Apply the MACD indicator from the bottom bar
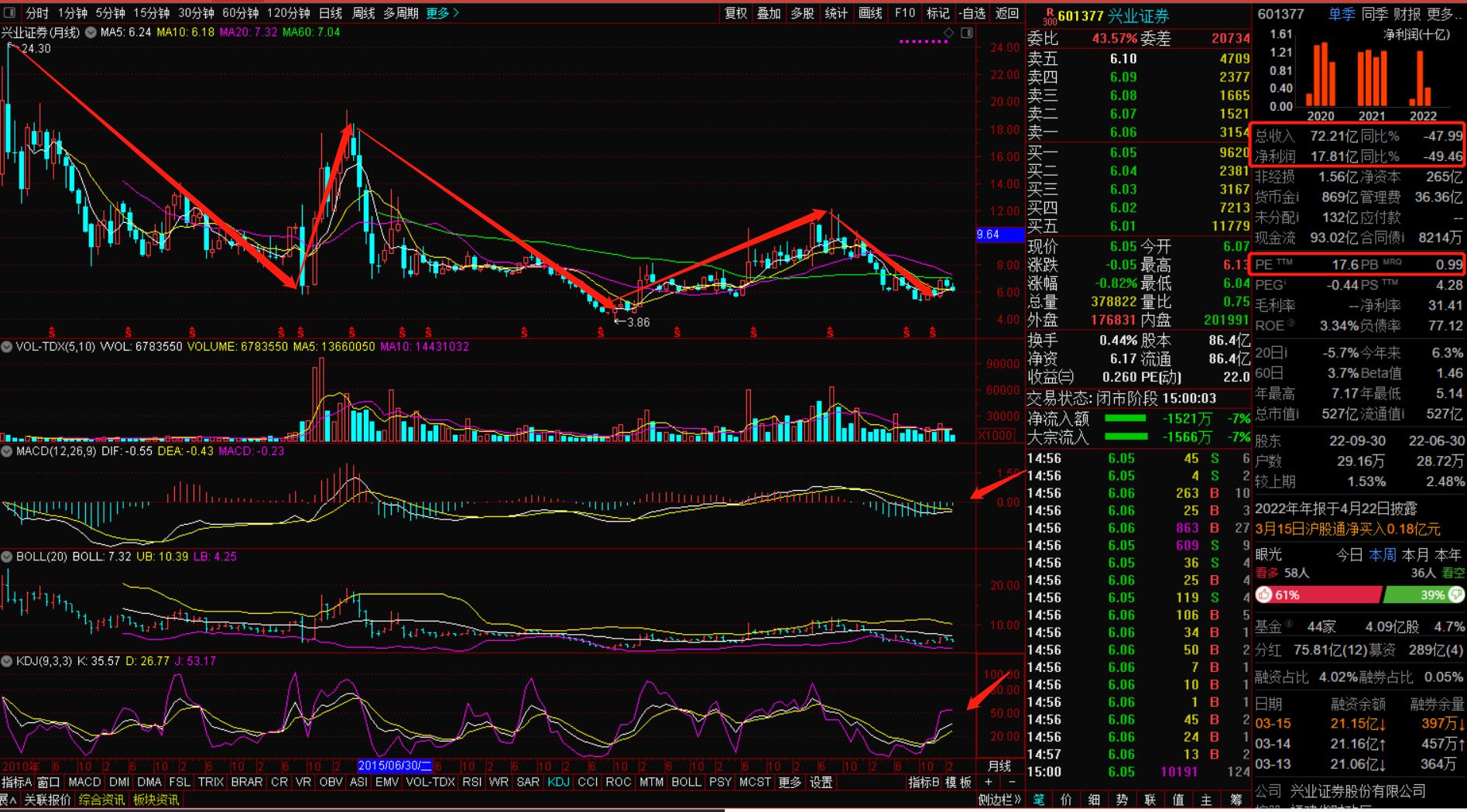Viewport: 1467px width, 812px height. [85, 783]
